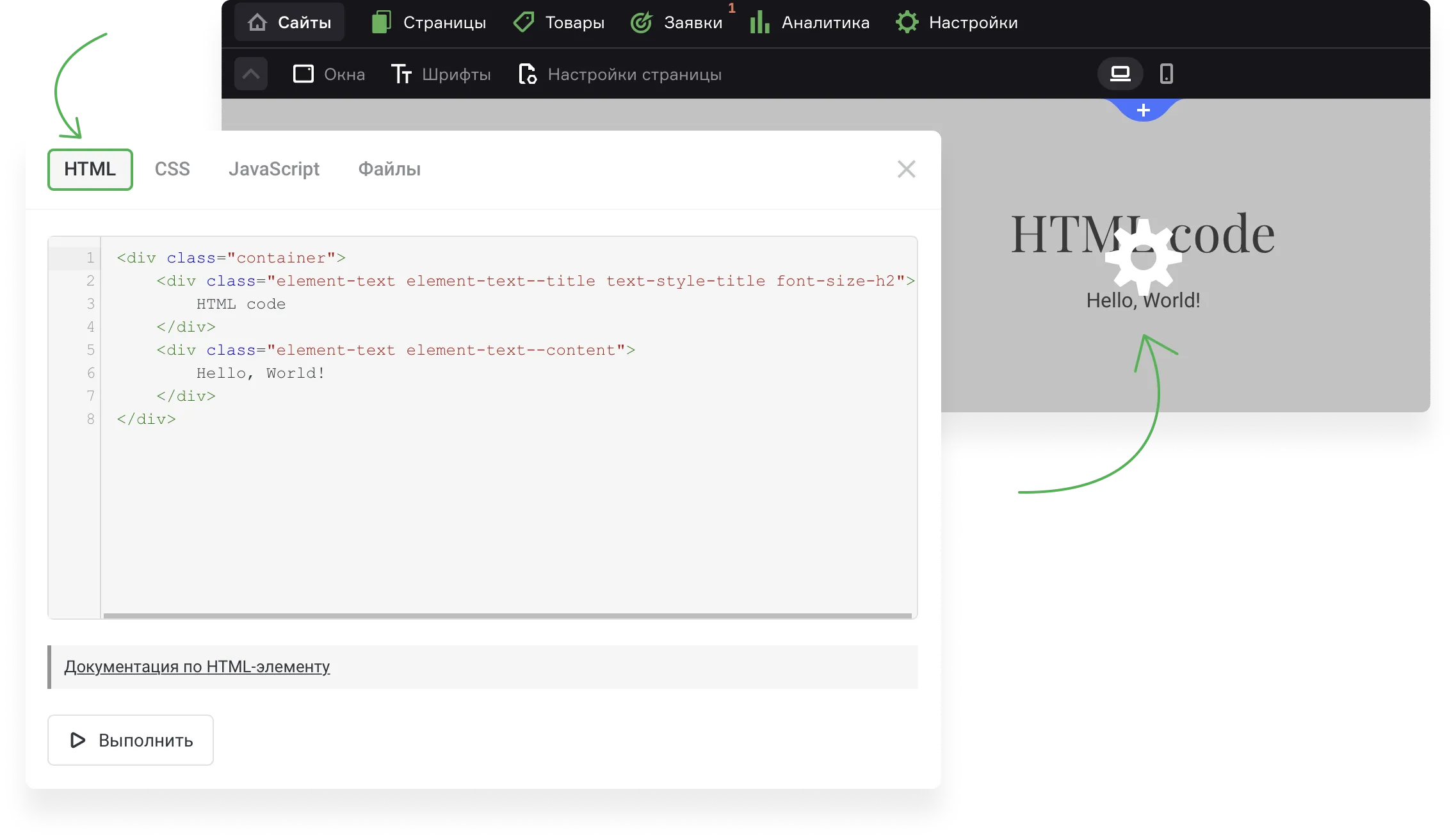Click the window icon beside Окна
The height and width of the screenshot is (840, 1456).
coord(303,74)
